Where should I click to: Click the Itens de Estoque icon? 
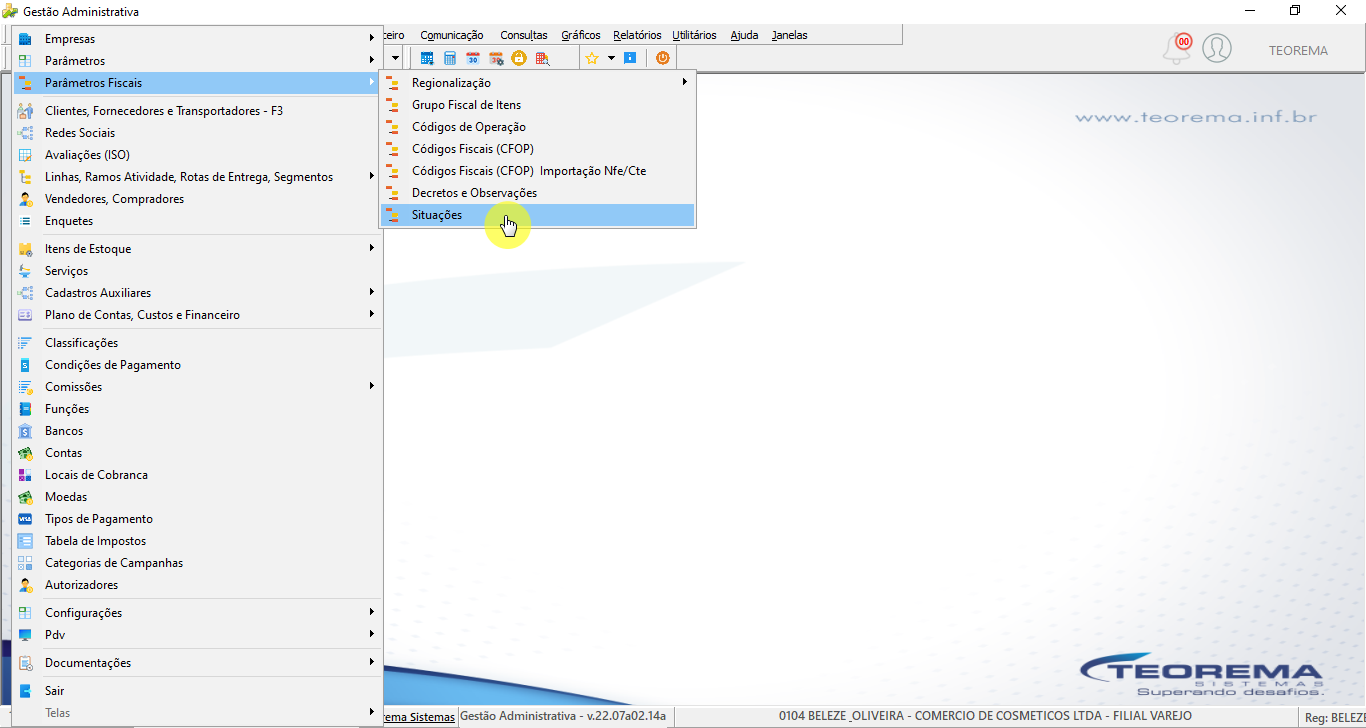(25, 249)
